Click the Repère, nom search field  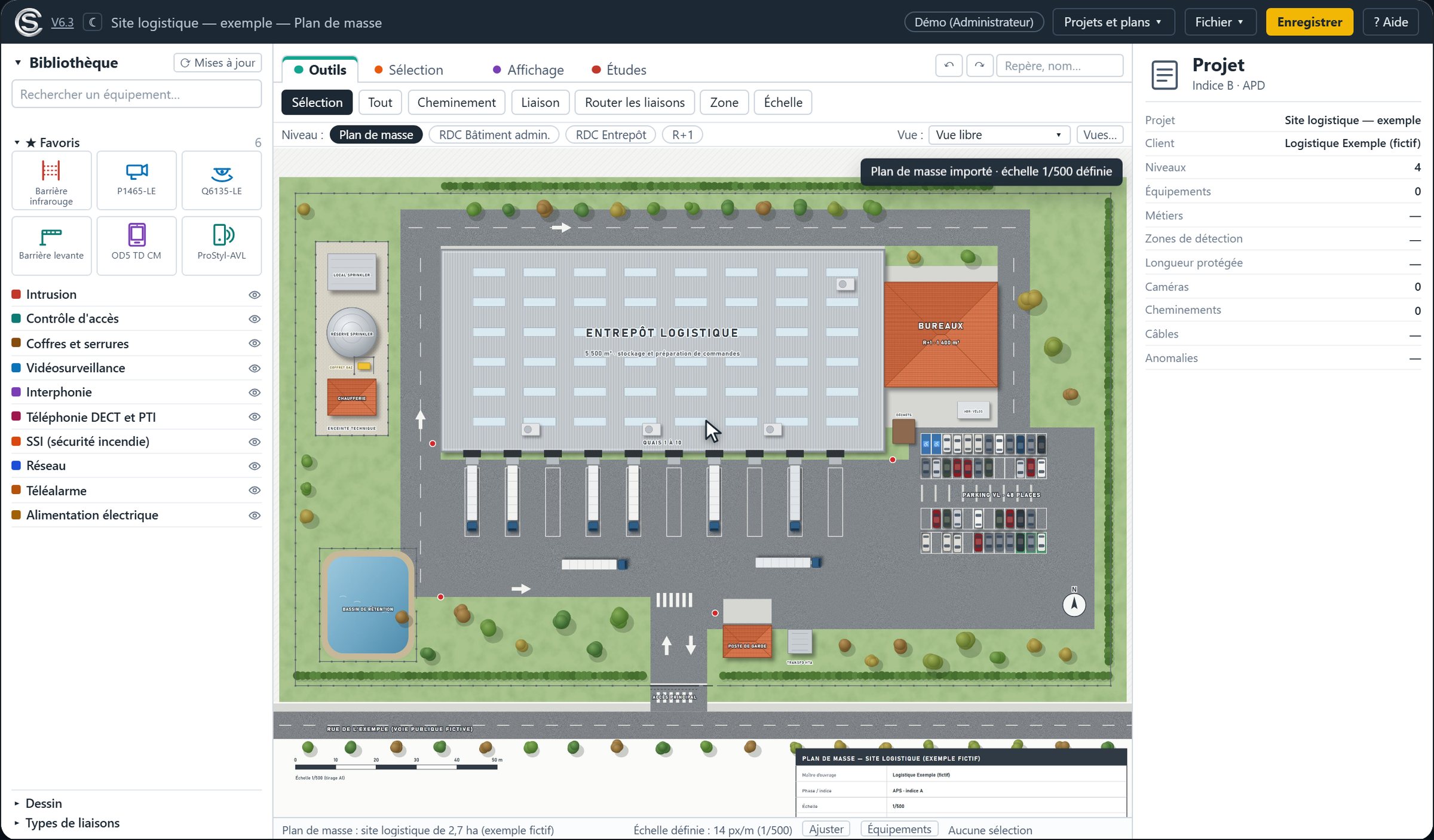(x=1059, y=66)
